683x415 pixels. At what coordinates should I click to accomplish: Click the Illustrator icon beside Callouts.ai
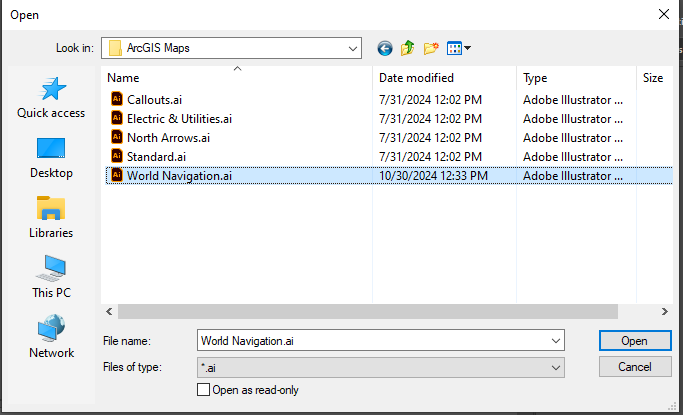coord(117,99)
